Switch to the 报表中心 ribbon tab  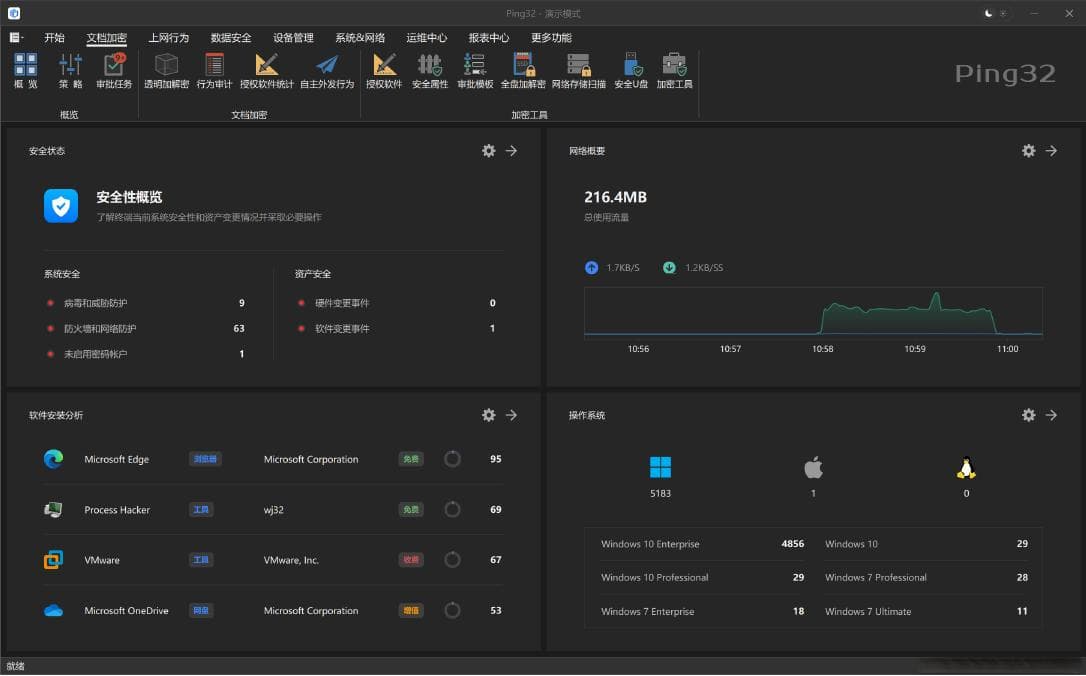pyautogui.click(x=488, y=37)
